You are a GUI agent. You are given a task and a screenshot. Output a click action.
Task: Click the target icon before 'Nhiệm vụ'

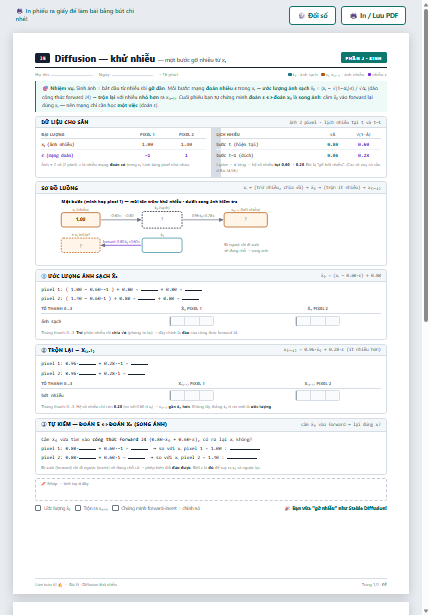point(45,88)
